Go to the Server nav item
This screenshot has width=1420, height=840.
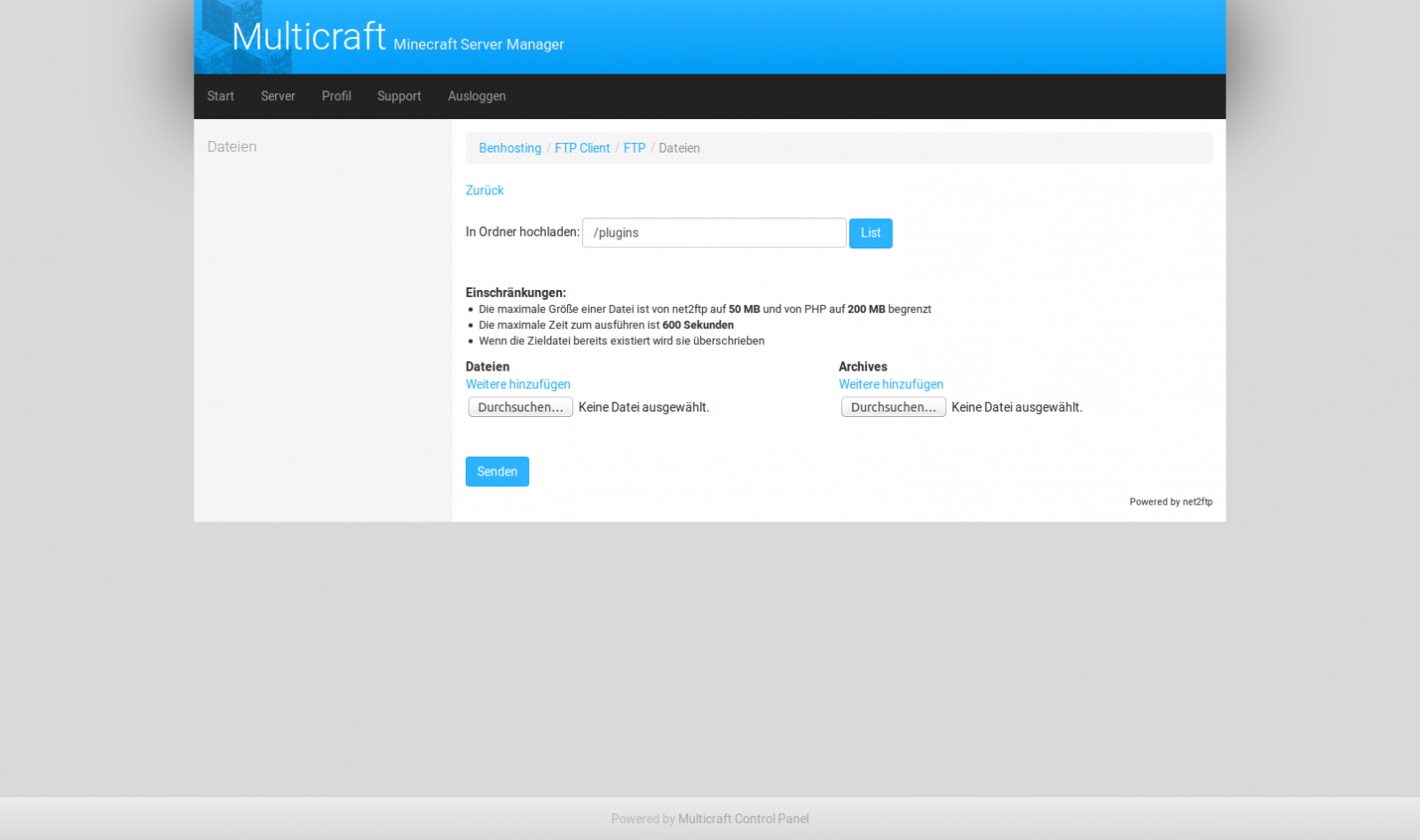(x=278, y=96)
